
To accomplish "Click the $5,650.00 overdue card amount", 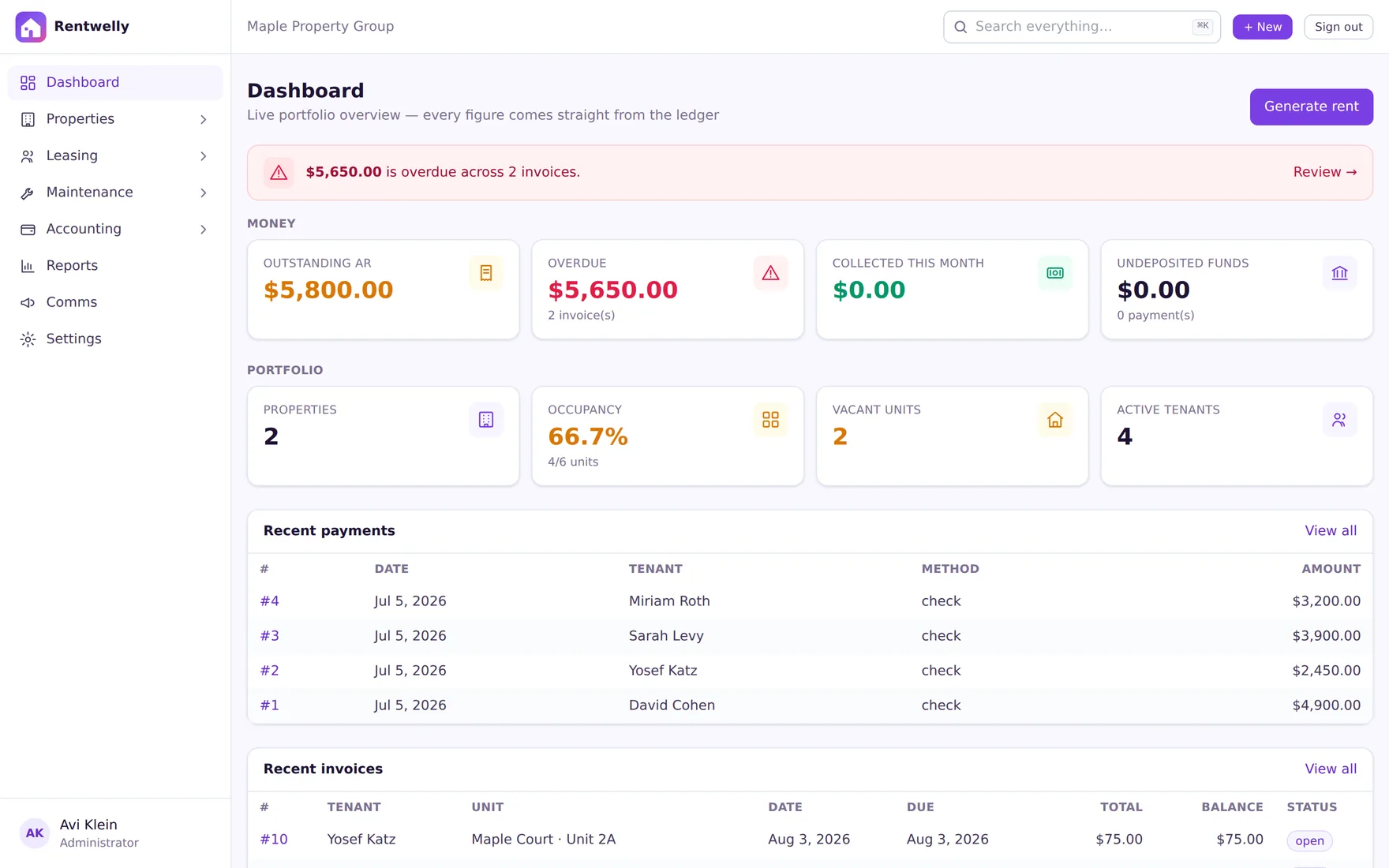I will (x=612, y=290).
